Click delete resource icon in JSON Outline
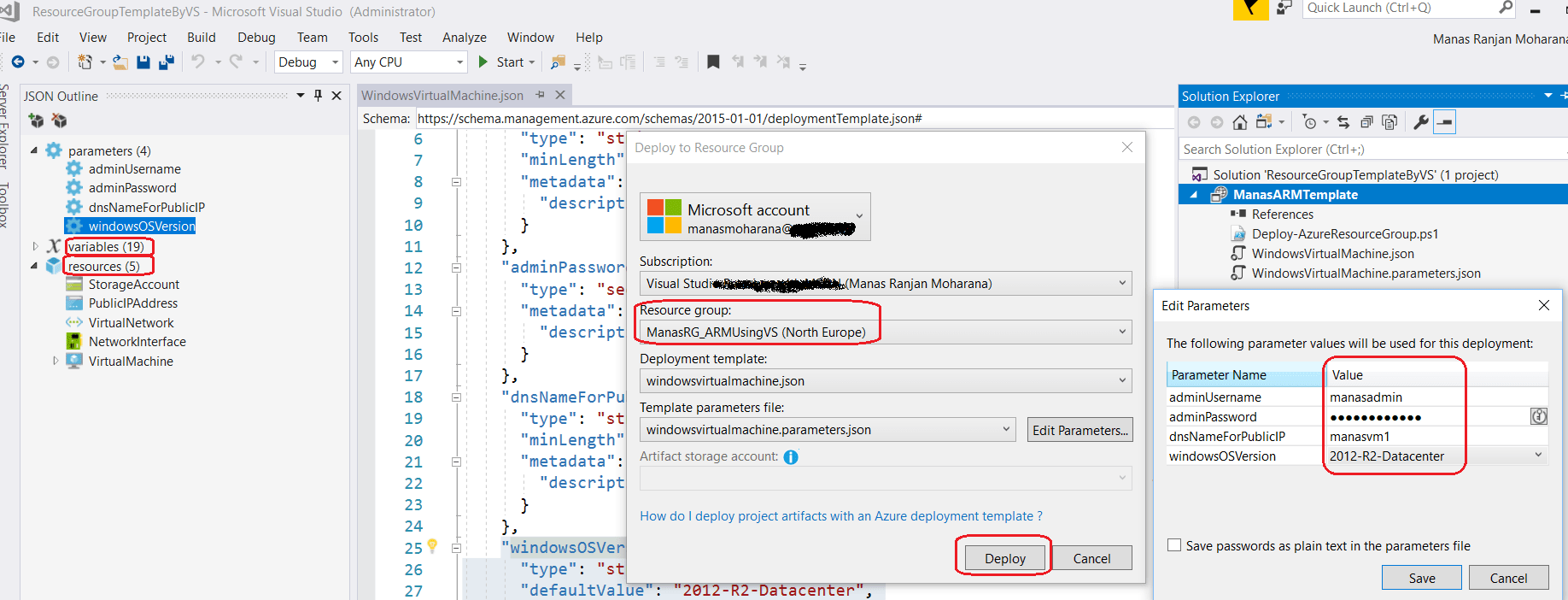The image size is (1568, 600). 59,121
